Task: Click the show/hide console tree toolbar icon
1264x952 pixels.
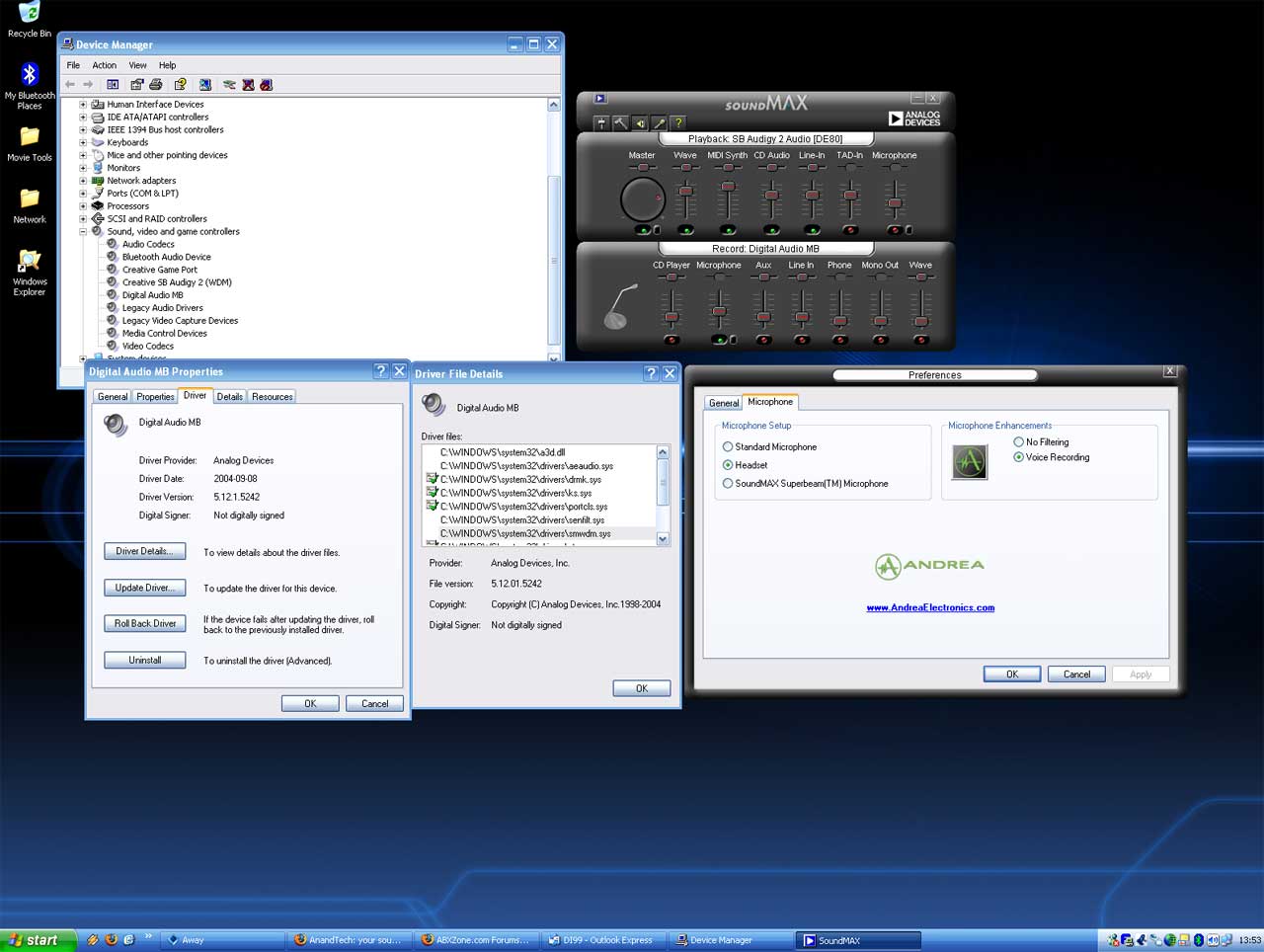Action: (x=113, y=85)
